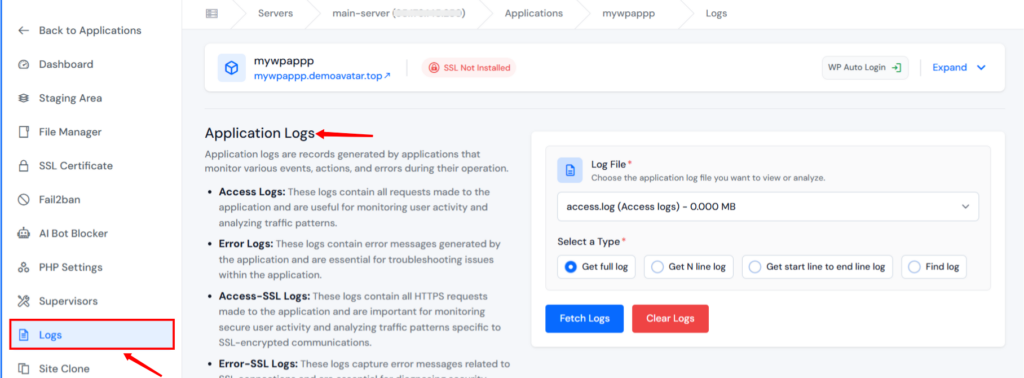Image resolution: width=1024 pixels, height=378 pixels.
Task: Click the AI Bot Blocker robot icon
Action: [24, 234]
